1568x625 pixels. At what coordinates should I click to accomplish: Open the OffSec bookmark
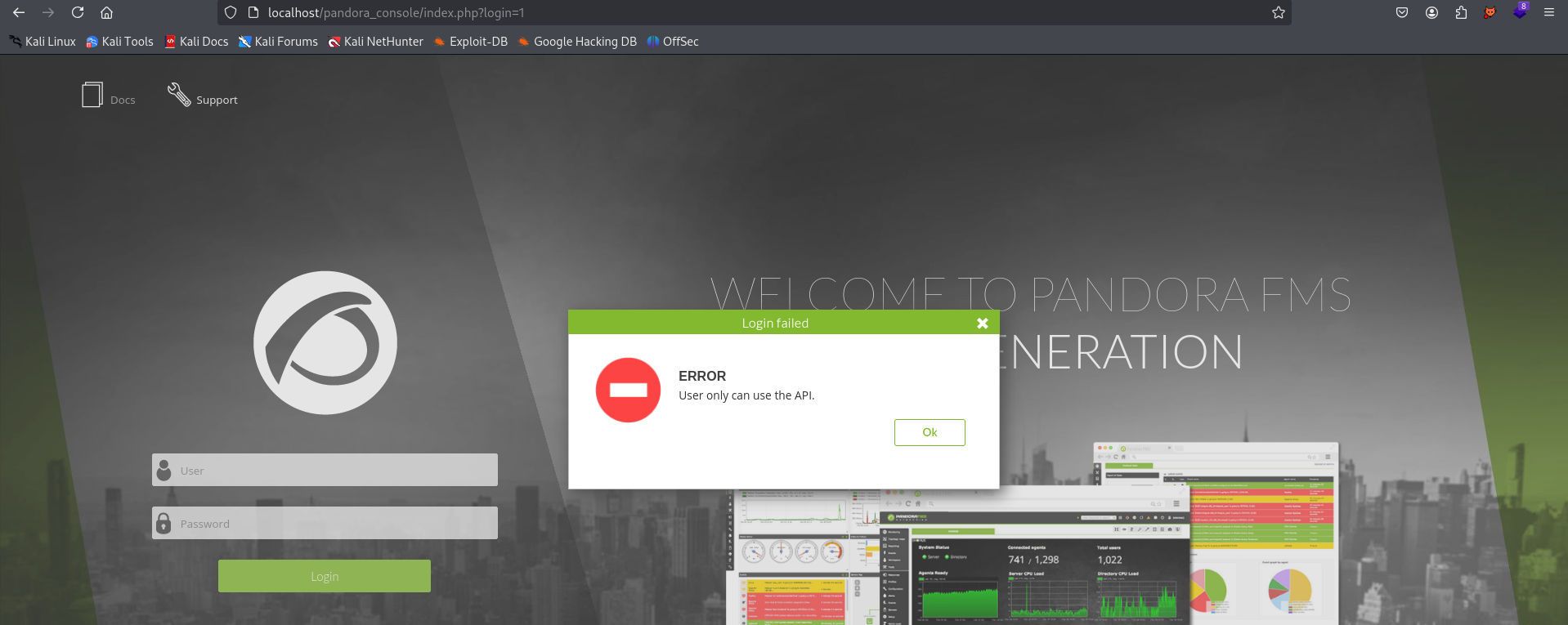pyautogui.click(x=673, y=42)
